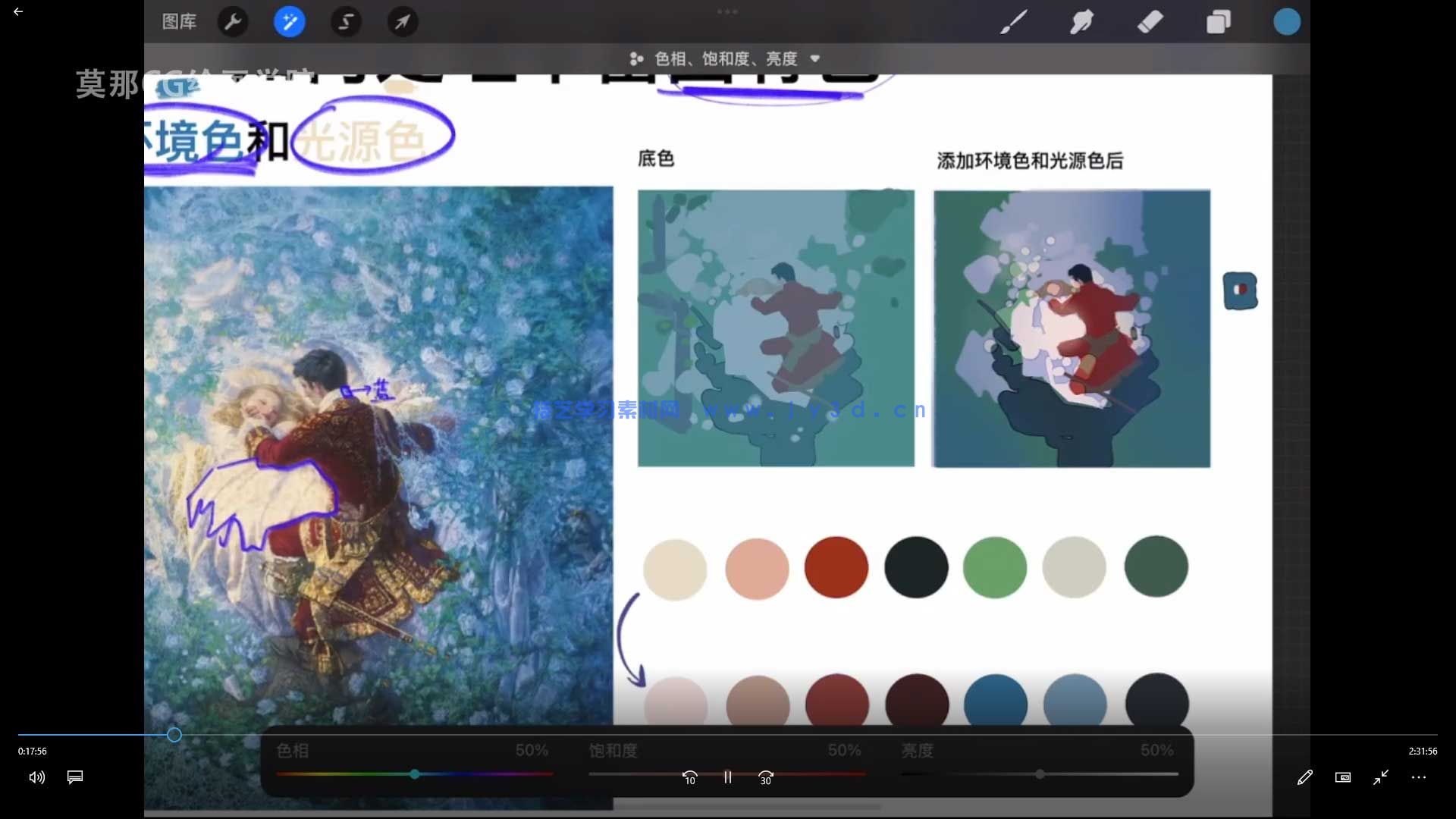Skip forward 30 seconds
Screen dimensions: 1456x819
[x=765, y=777]
